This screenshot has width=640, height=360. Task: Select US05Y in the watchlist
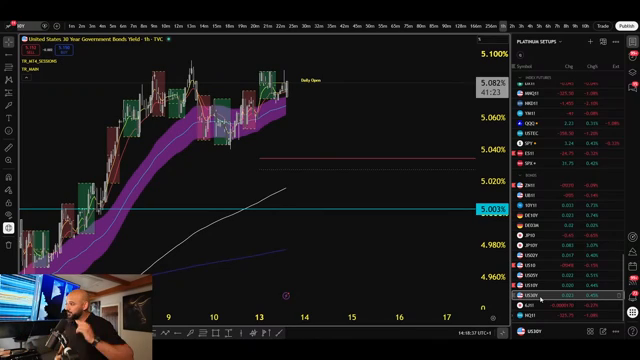coord(567,275)
